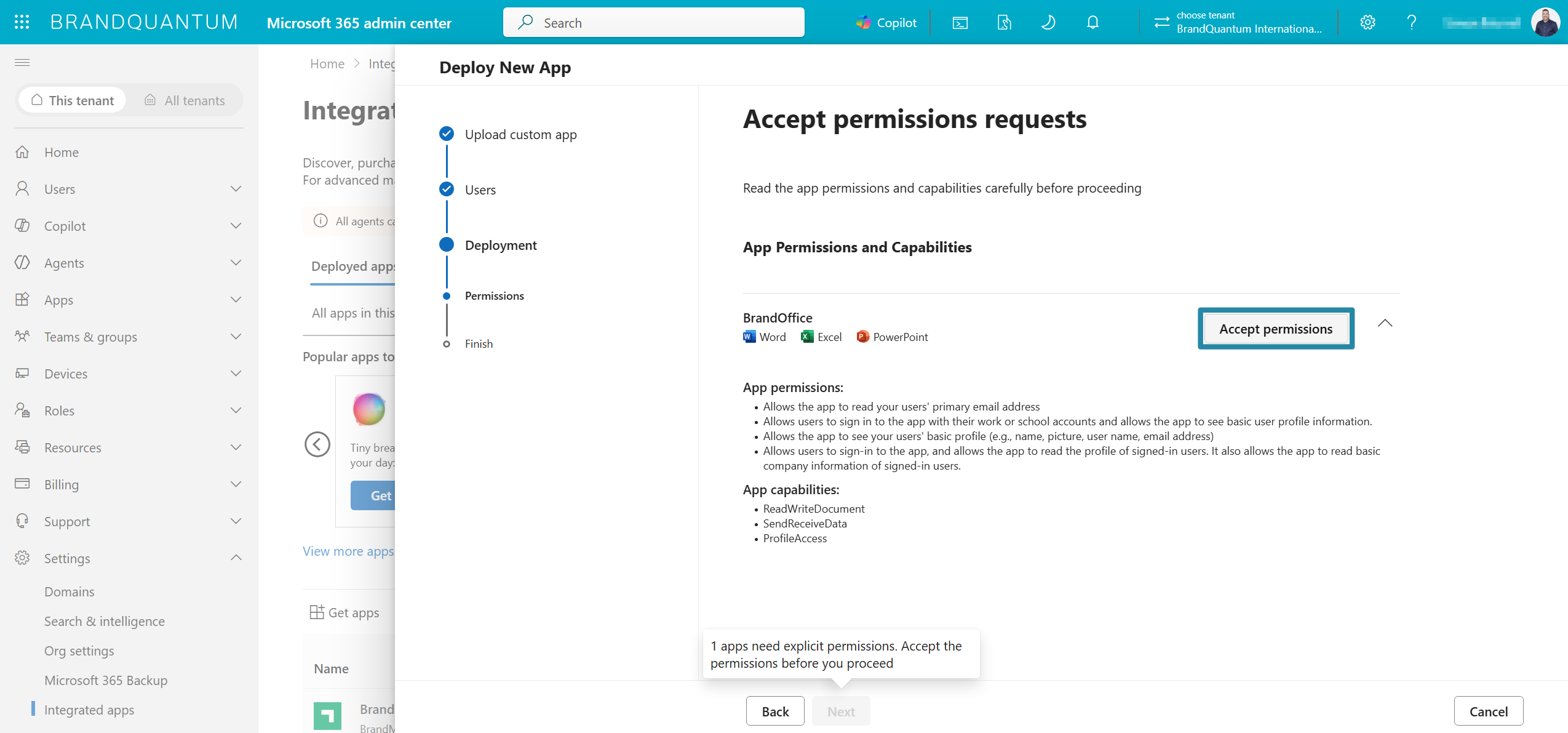Click the Back button

click(775, 711)
